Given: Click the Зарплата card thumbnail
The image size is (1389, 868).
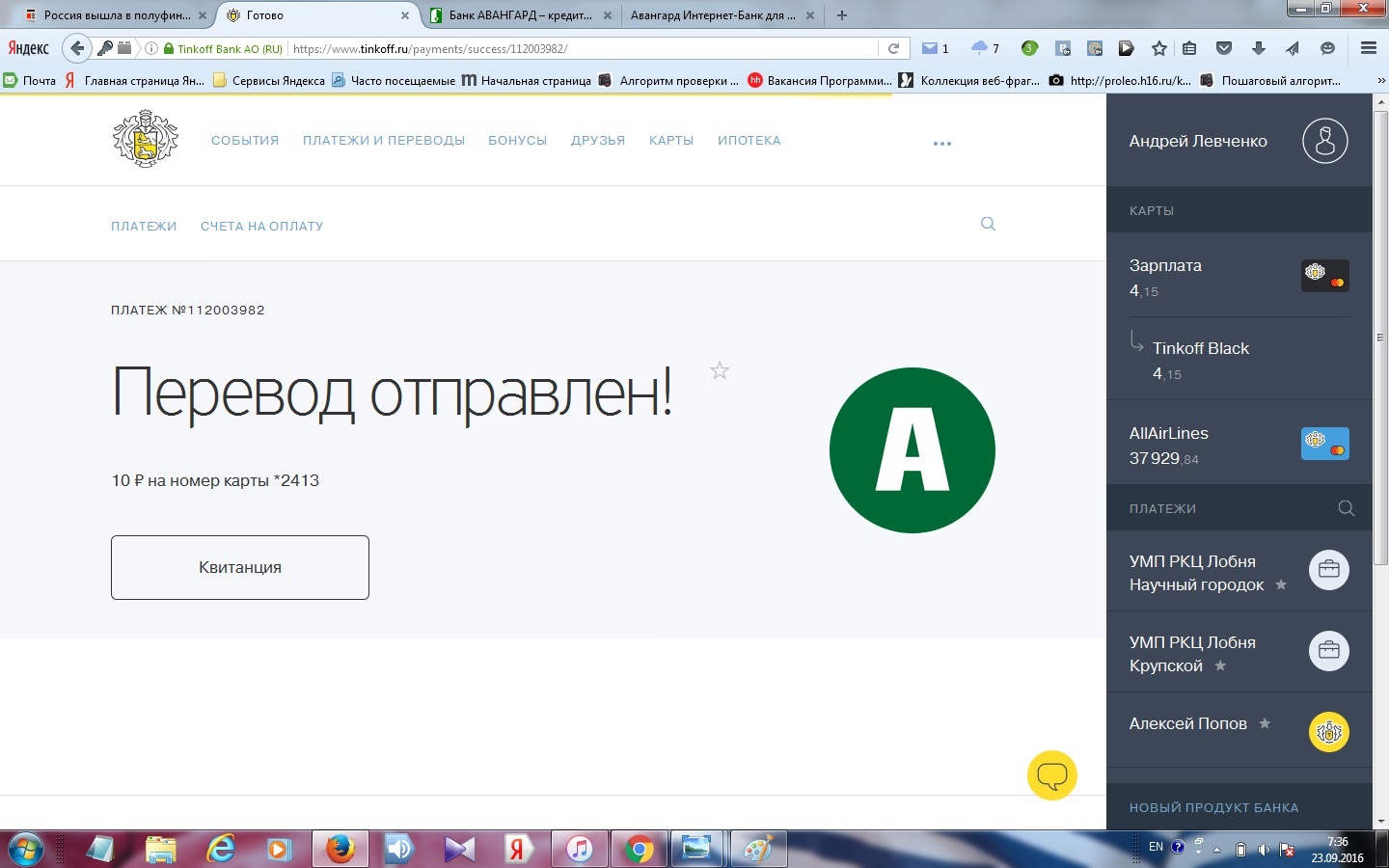Looking at the screenshot, I should click(1325, 276).
